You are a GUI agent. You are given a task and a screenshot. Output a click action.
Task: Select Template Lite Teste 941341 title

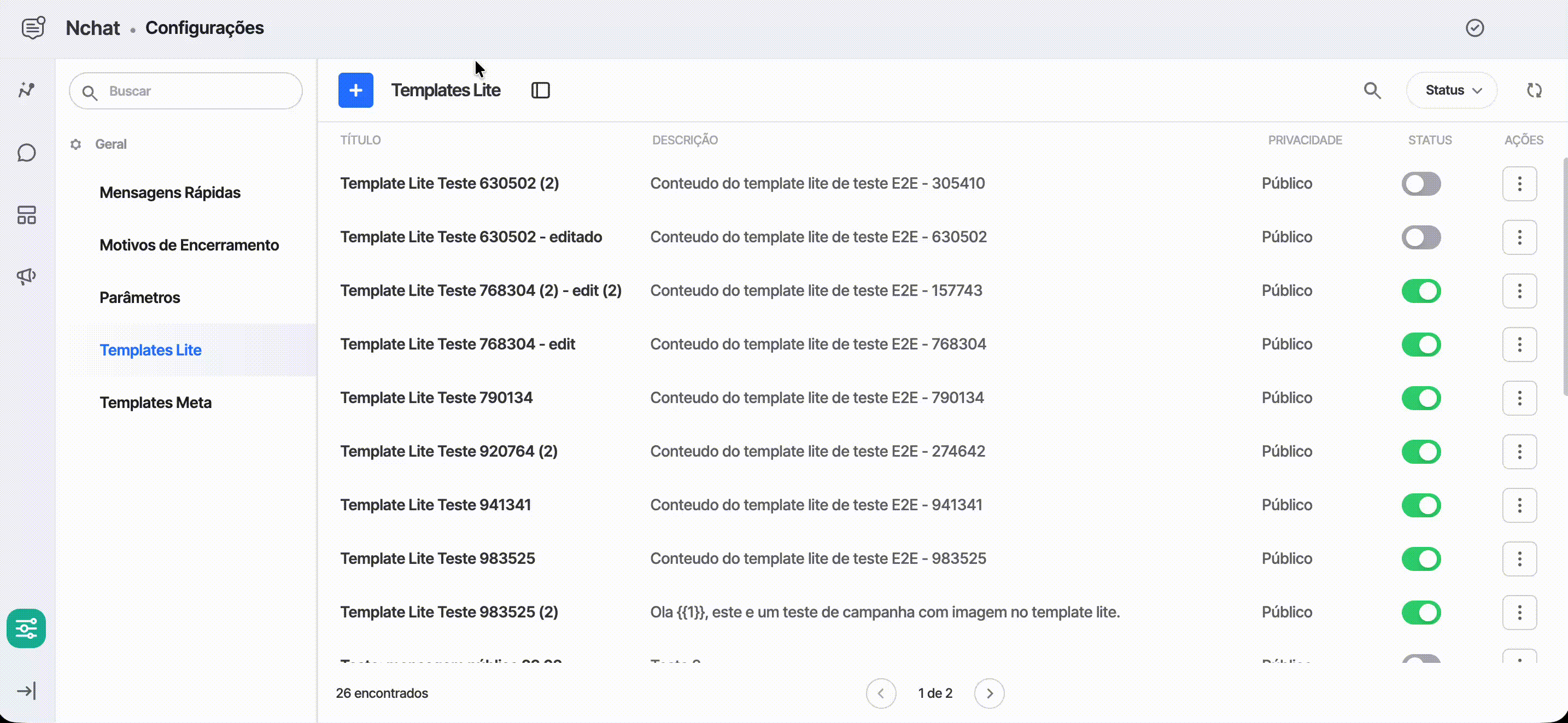click(x=435, y=505)
